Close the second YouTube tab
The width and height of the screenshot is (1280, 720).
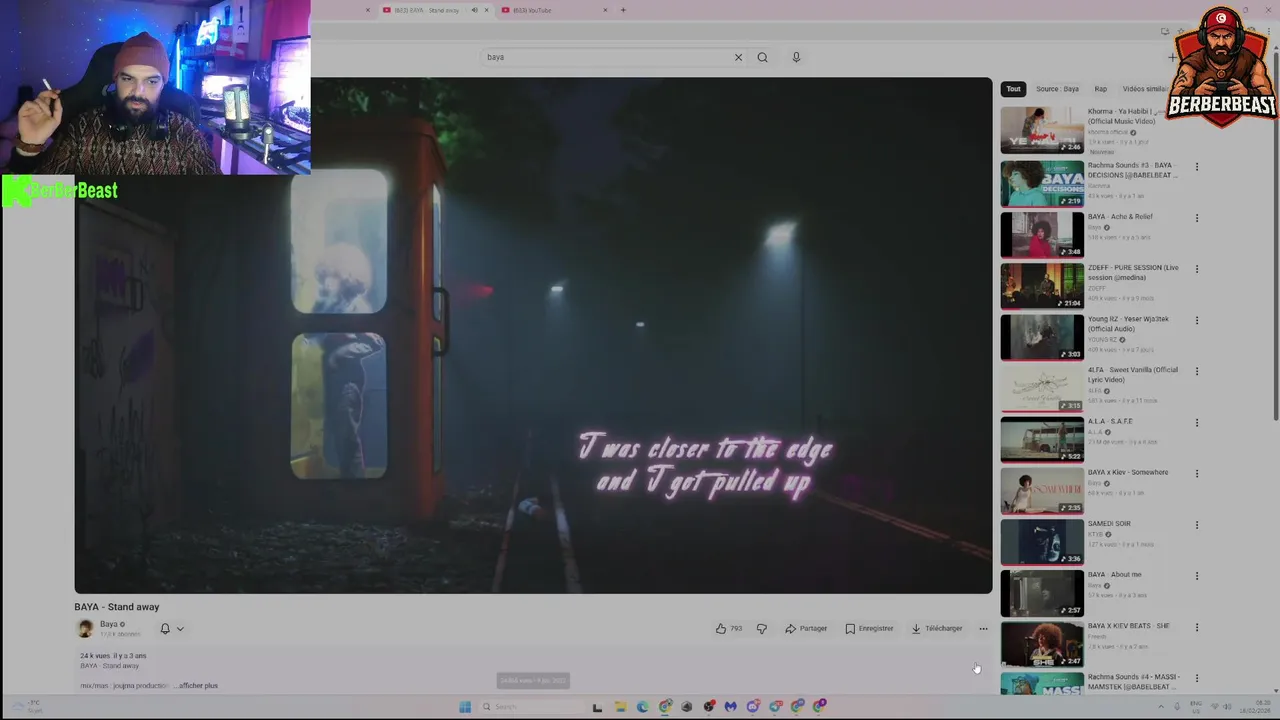pos(605,10)
